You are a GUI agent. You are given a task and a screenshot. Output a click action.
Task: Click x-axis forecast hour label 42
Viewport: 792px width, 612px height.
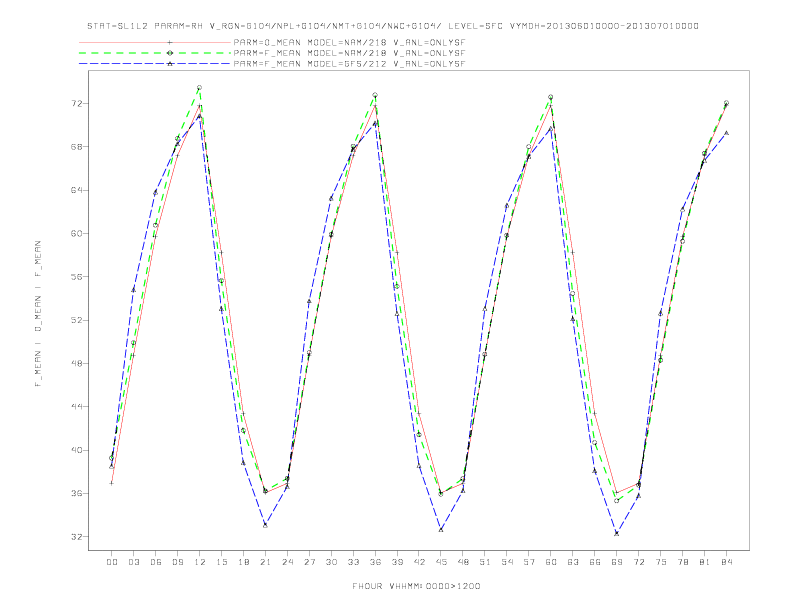point(419,562)
